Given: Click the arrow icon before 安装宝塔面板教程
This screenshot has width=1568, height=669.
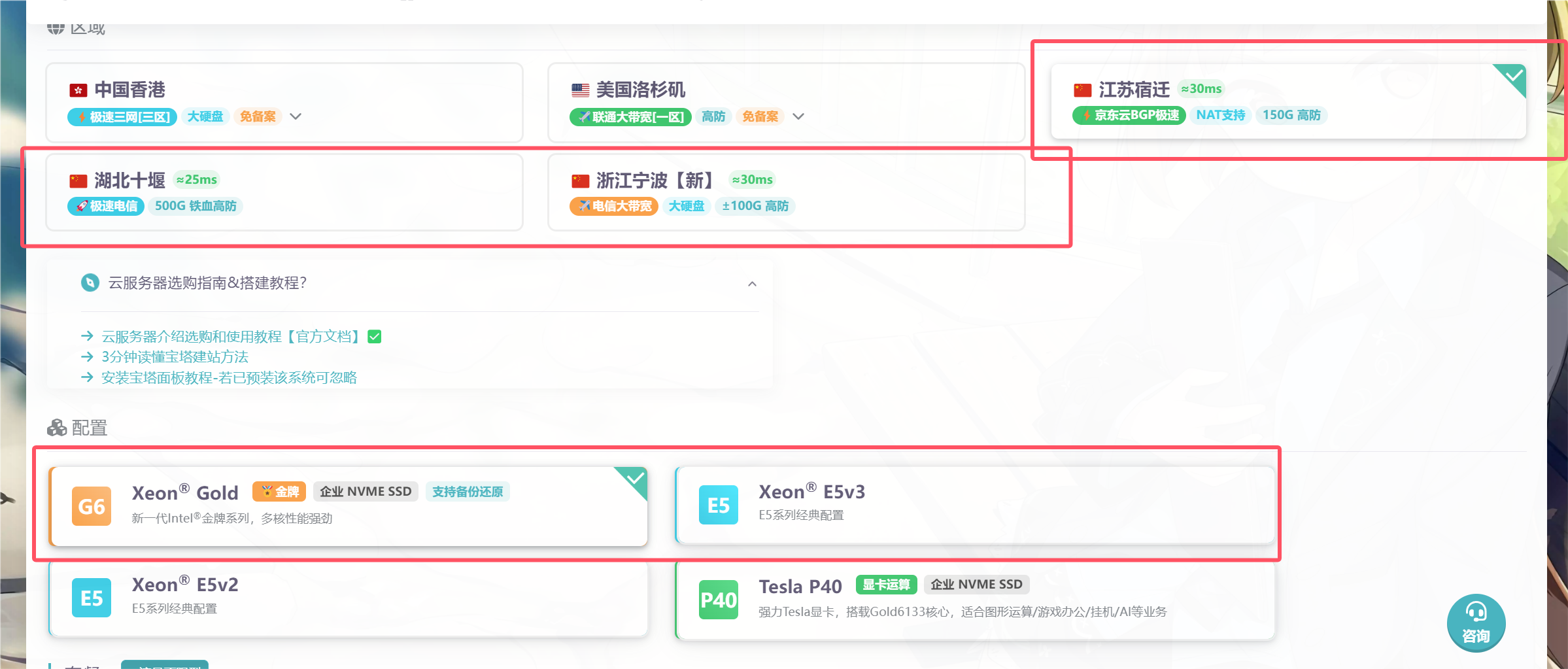Looking at the screenshot, I should point(87,377).
